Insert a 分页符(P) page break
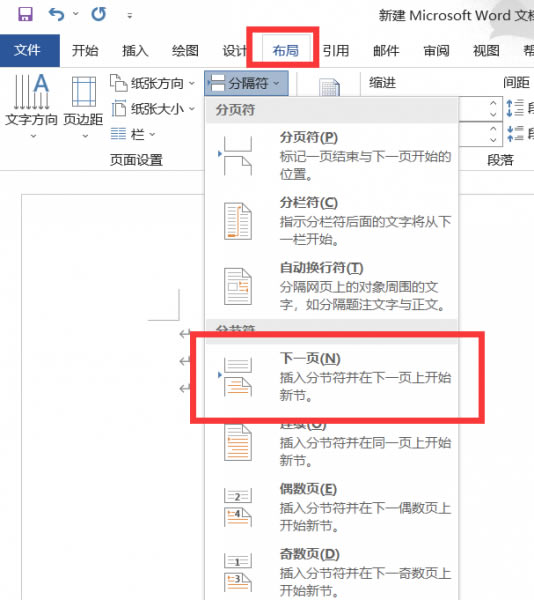534x600 pixels. 331,156
